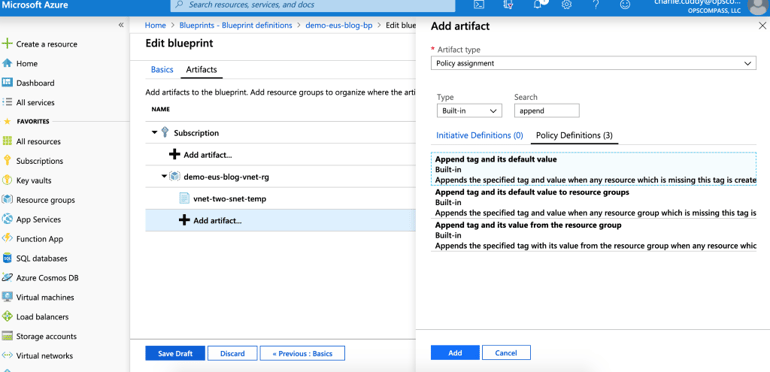Collapse demo-eus-blog-vnet-rg tree node
770x372 pixels.
[x=165, y=177]
